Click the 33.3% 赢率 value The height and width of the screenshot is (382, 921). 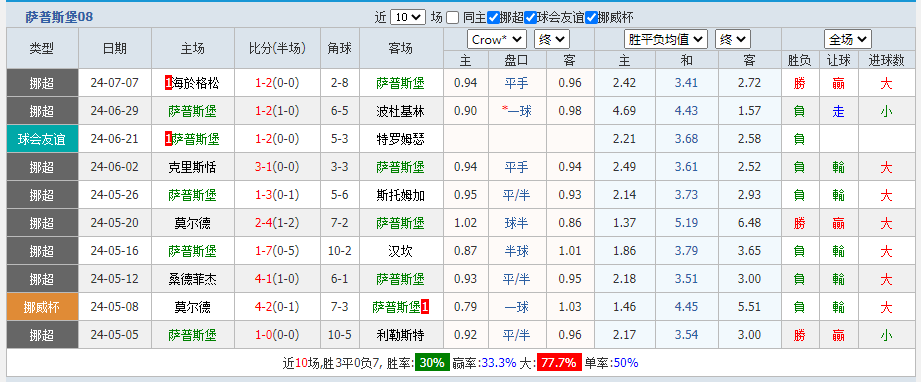click(x=499, y=363)
